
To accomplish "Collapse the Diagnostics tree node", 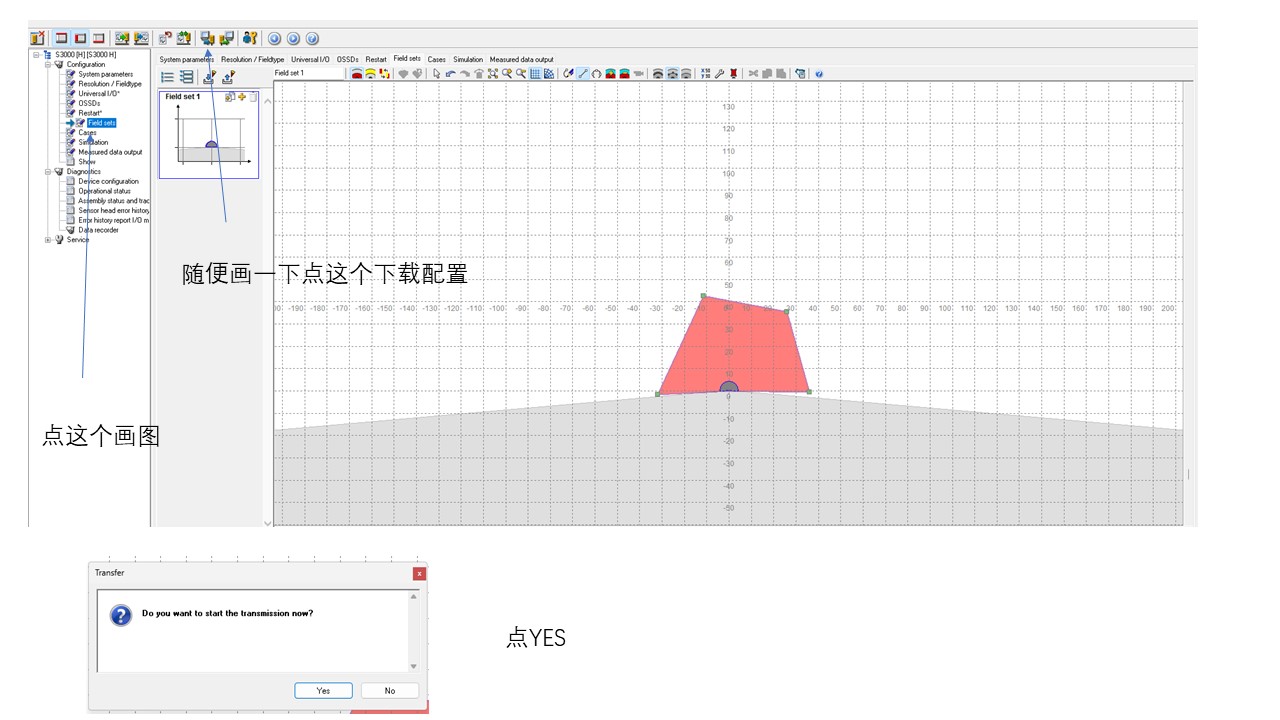I will click(48, 171).
